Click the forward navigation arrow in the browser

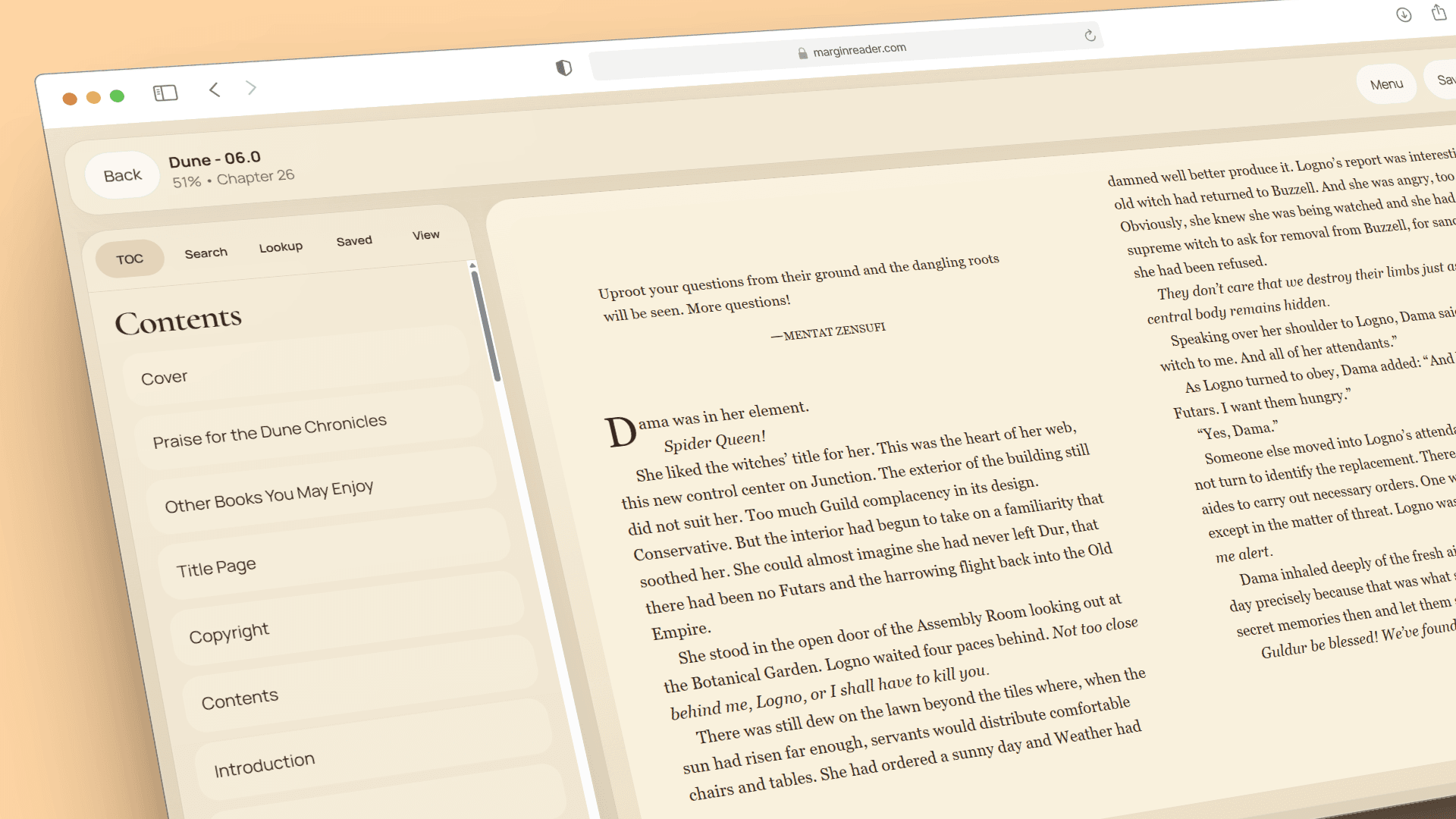[x=251, y=87]
